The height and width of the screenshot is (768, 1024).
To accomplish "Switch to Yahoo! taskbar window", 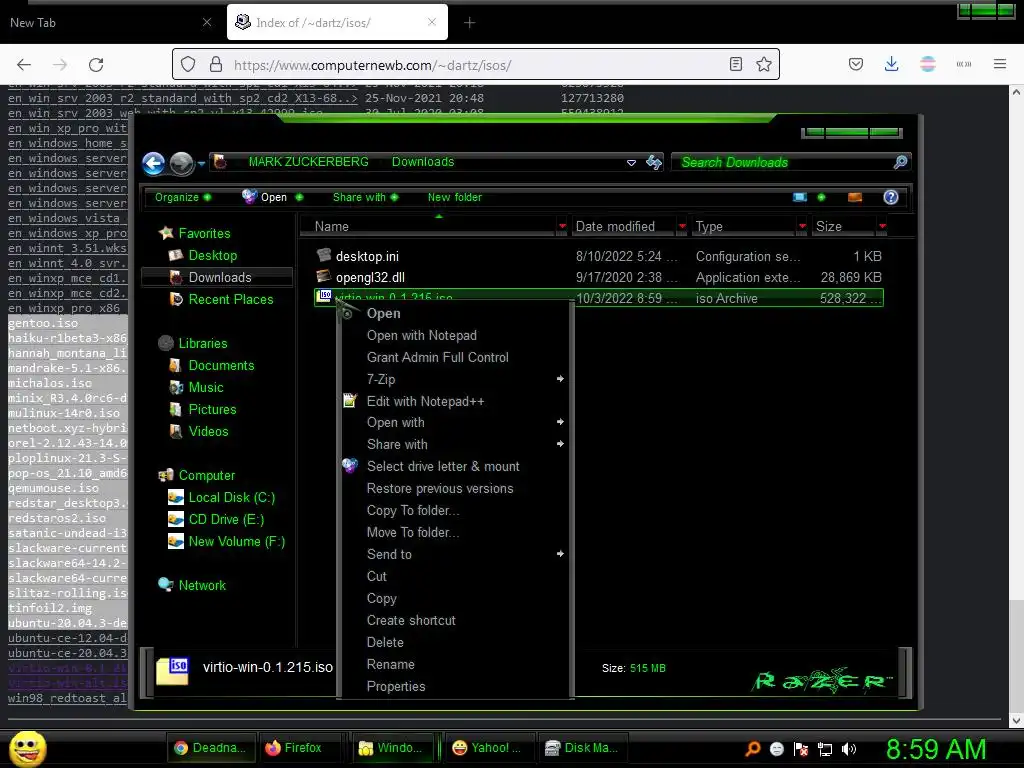I will tap(488, 748).
